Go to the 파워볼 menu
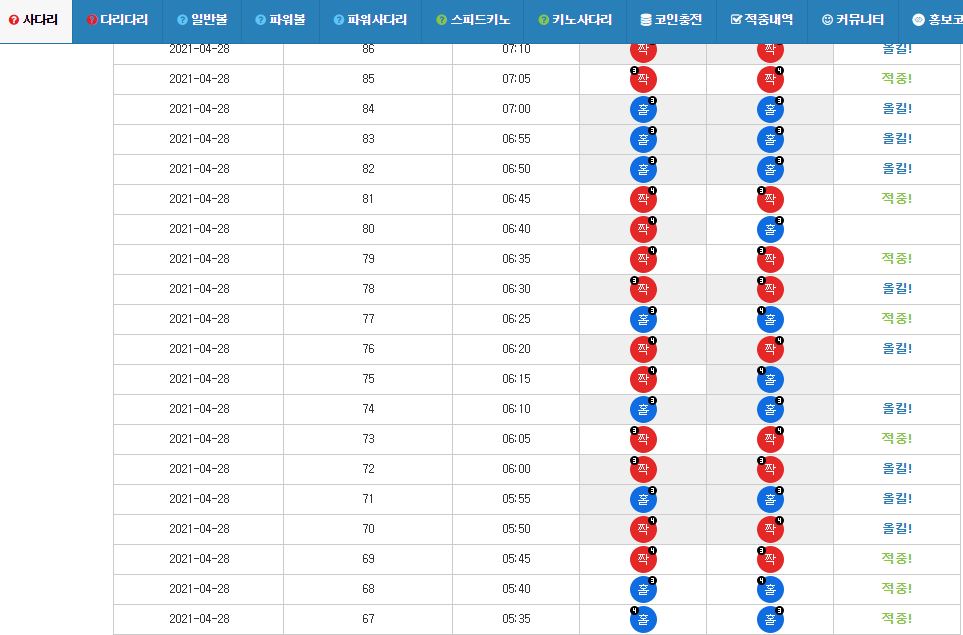 (x=280, y=20)
